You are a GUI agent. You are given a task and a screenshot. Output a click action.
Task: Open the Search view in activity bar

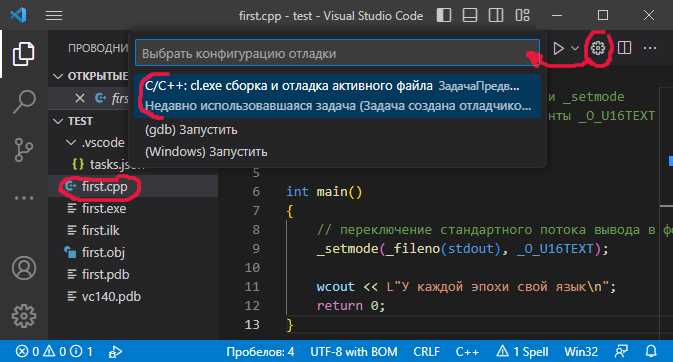tap(23, 101)
